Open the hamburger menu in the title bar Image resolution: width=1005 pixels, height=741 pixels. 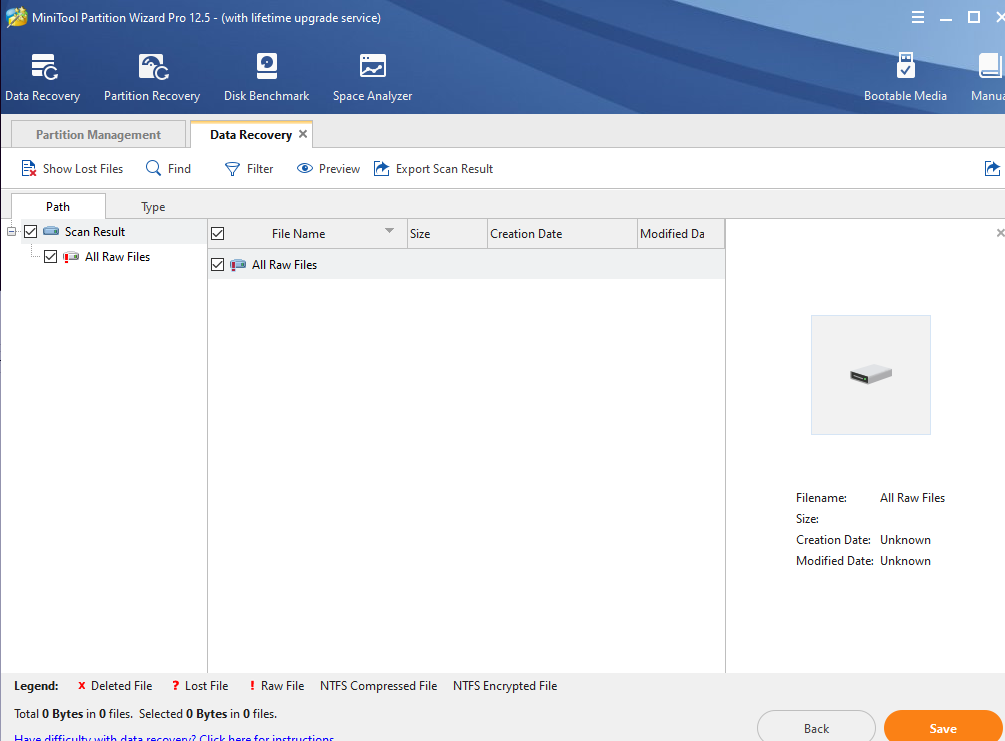coord(918,17)
